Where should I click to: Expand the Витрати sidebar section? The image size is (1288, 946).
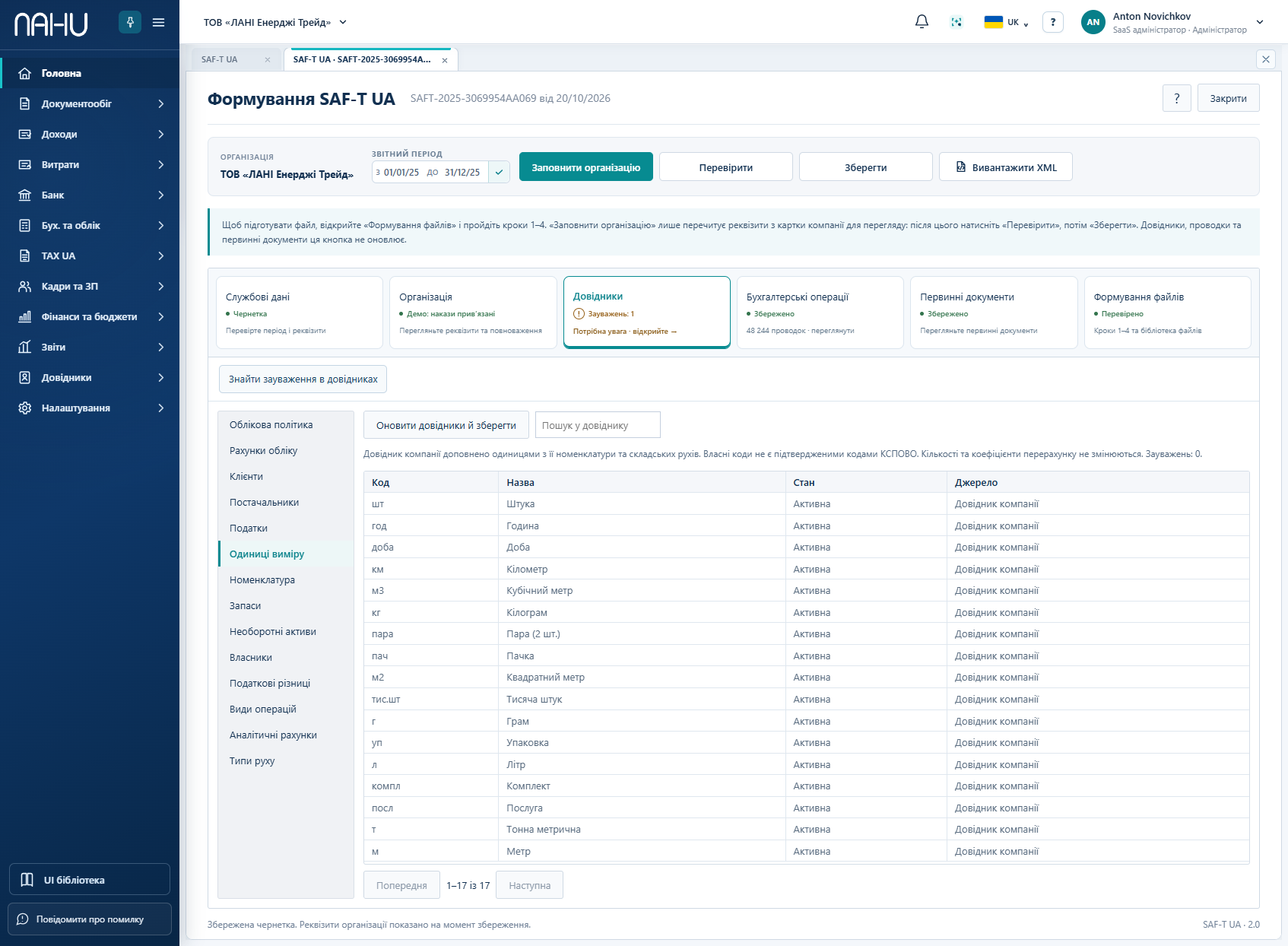click(x=161, y=164)
